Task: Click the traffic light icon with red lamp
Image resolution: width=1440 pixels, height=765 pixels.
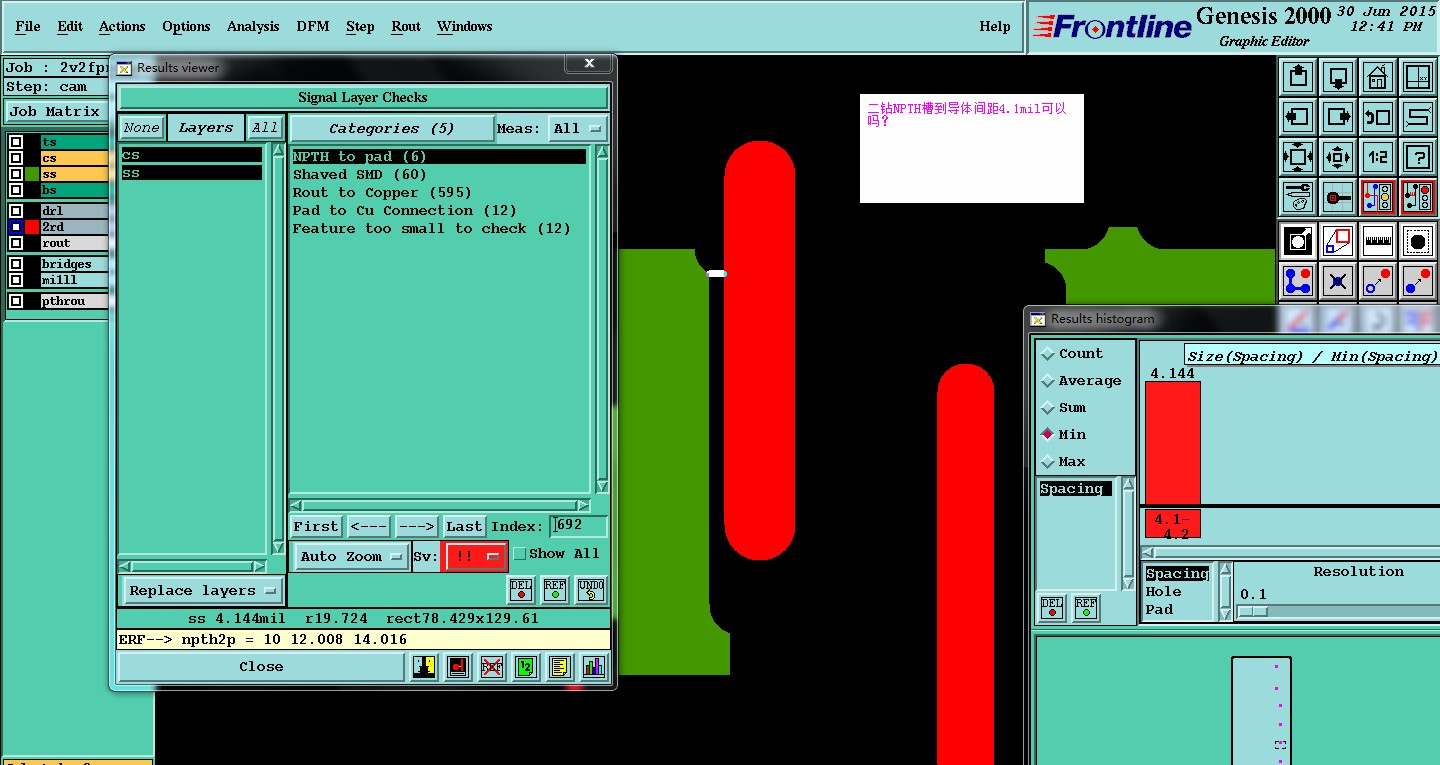Action: (x=1418, y=197)
